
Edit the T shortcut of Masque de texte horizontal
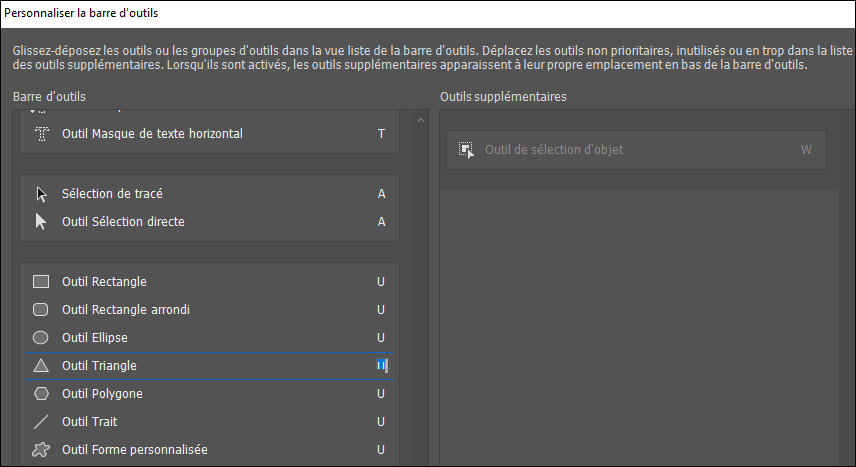pyautogui.click(x=381, y=134)
